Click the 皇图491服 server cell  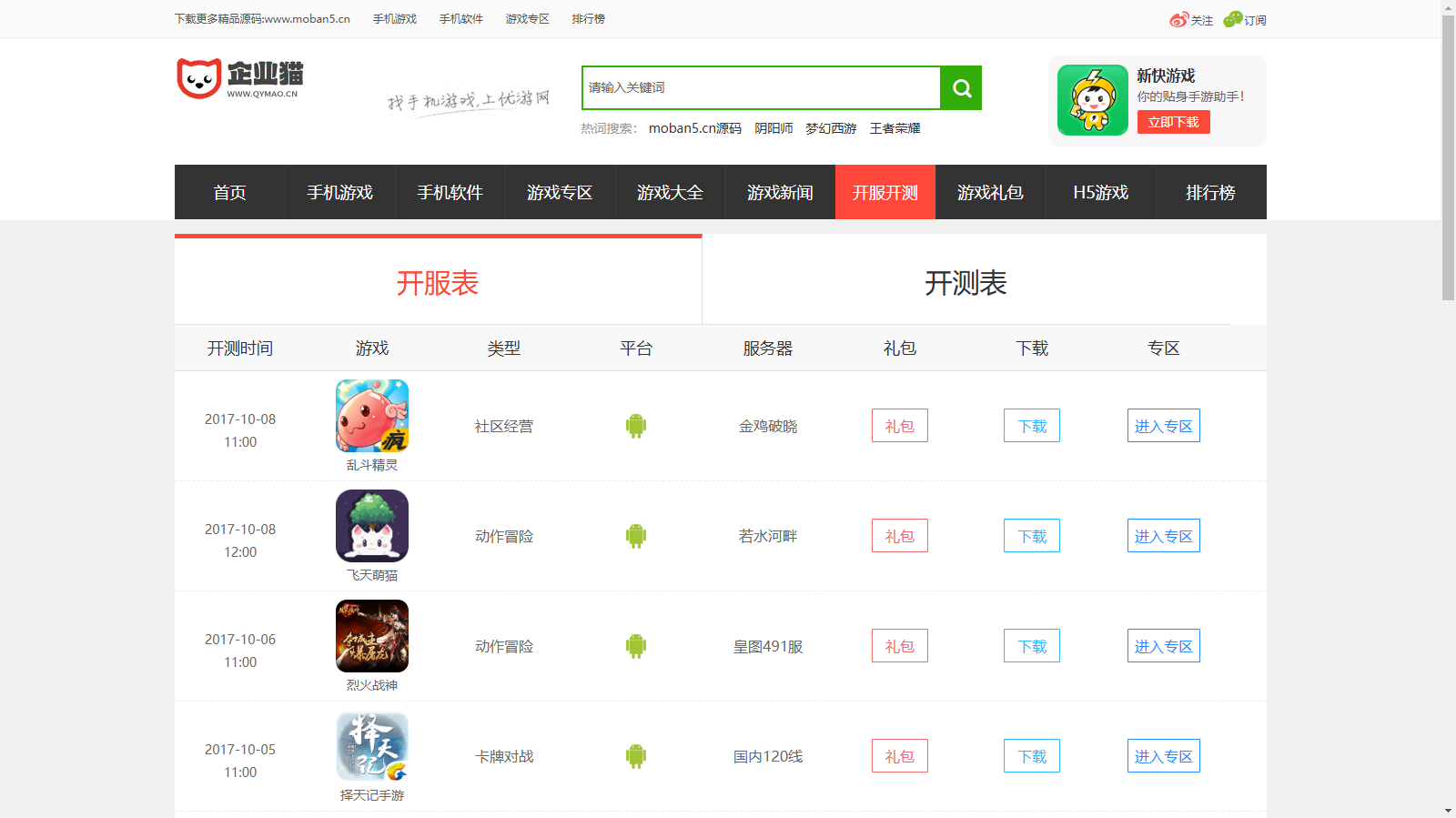click(x=768, y=646)
